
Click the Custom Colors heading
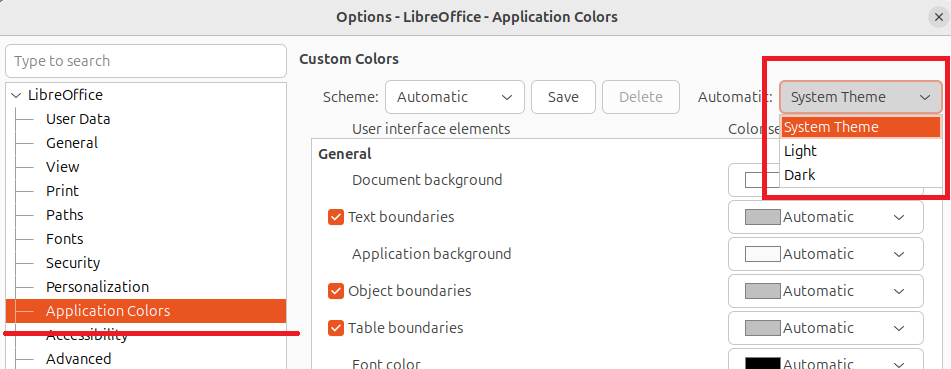tap(349, 59)
